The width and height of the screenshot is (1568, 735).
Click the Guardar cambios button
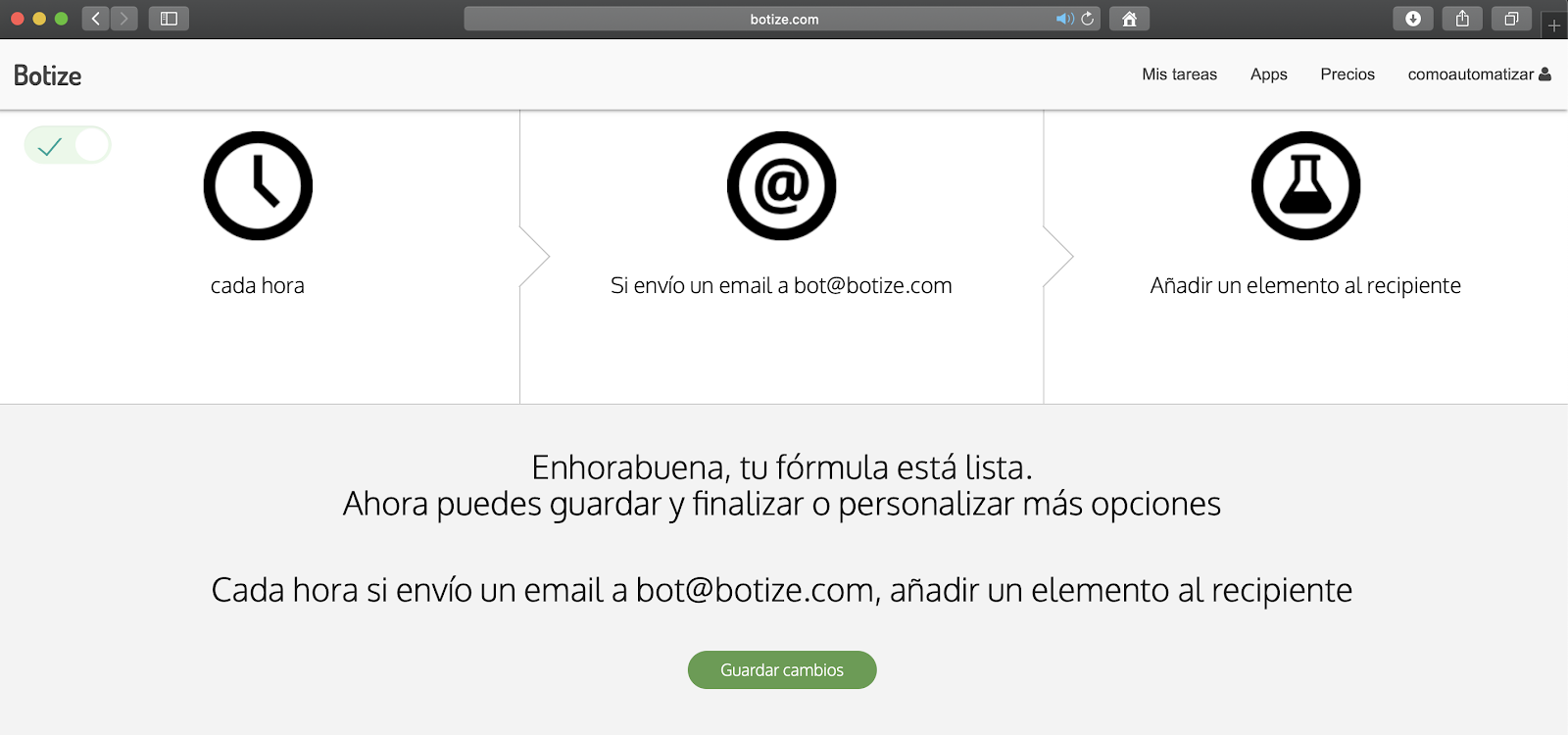coord(782,669)
